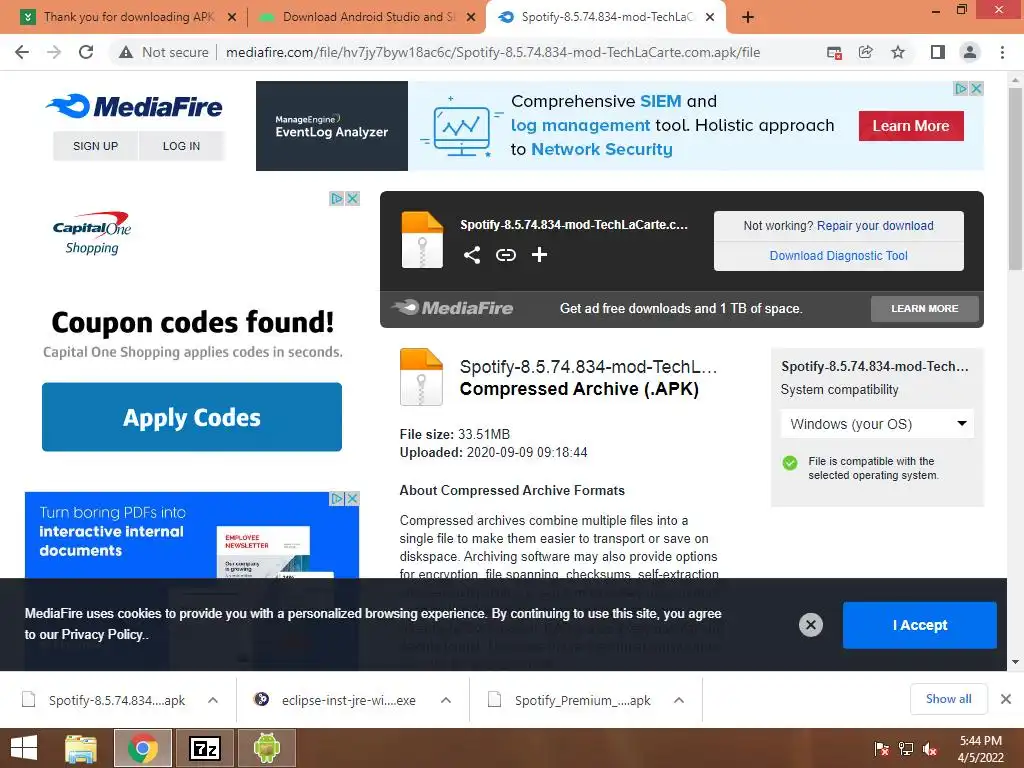The width and height of the screenshot is (1024, 768).
Task: Click Learn More on SIEM ad
Action: tap(911, 126)
